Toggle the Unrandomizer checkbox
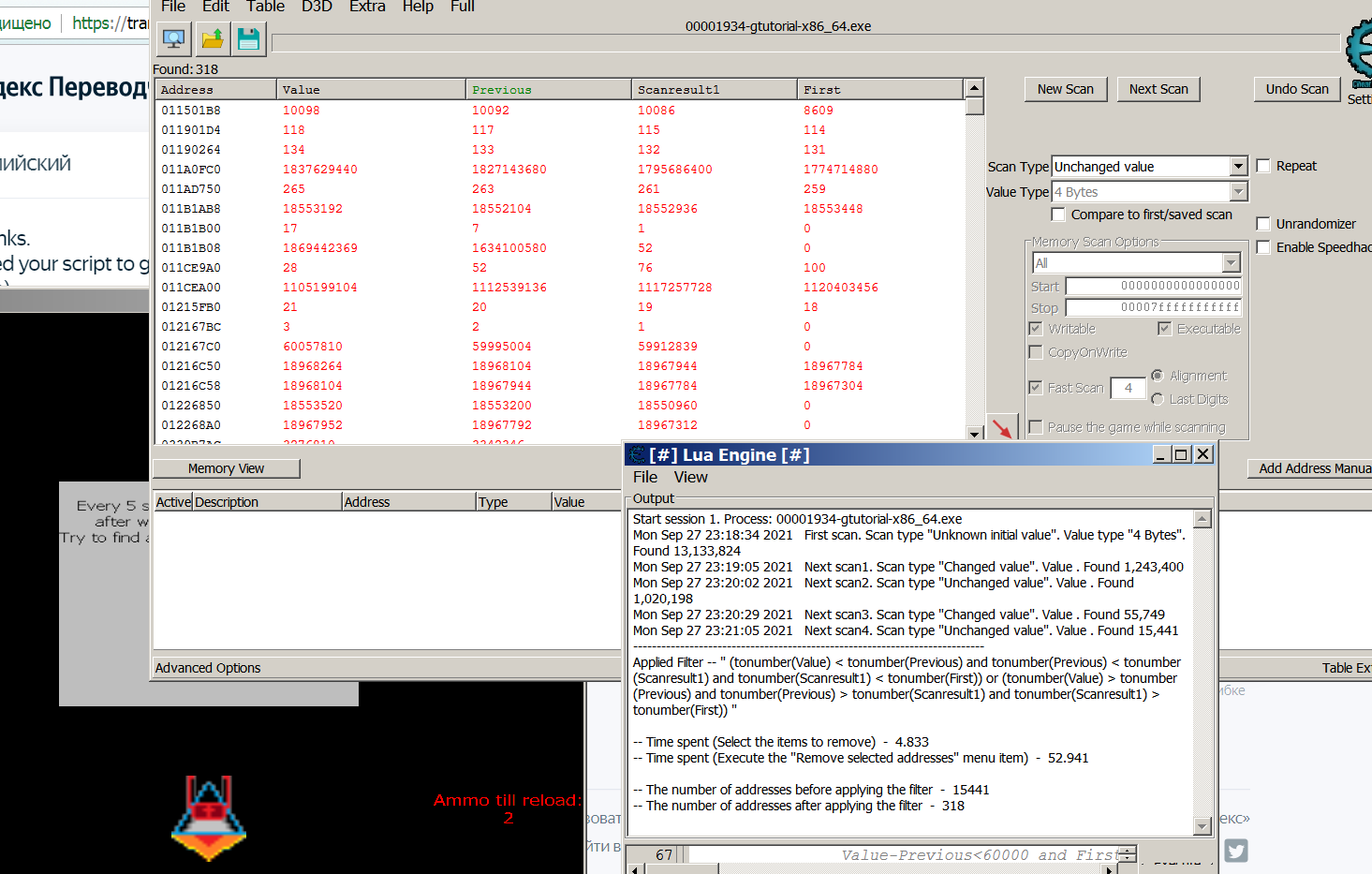 [x=1263, y=224]
